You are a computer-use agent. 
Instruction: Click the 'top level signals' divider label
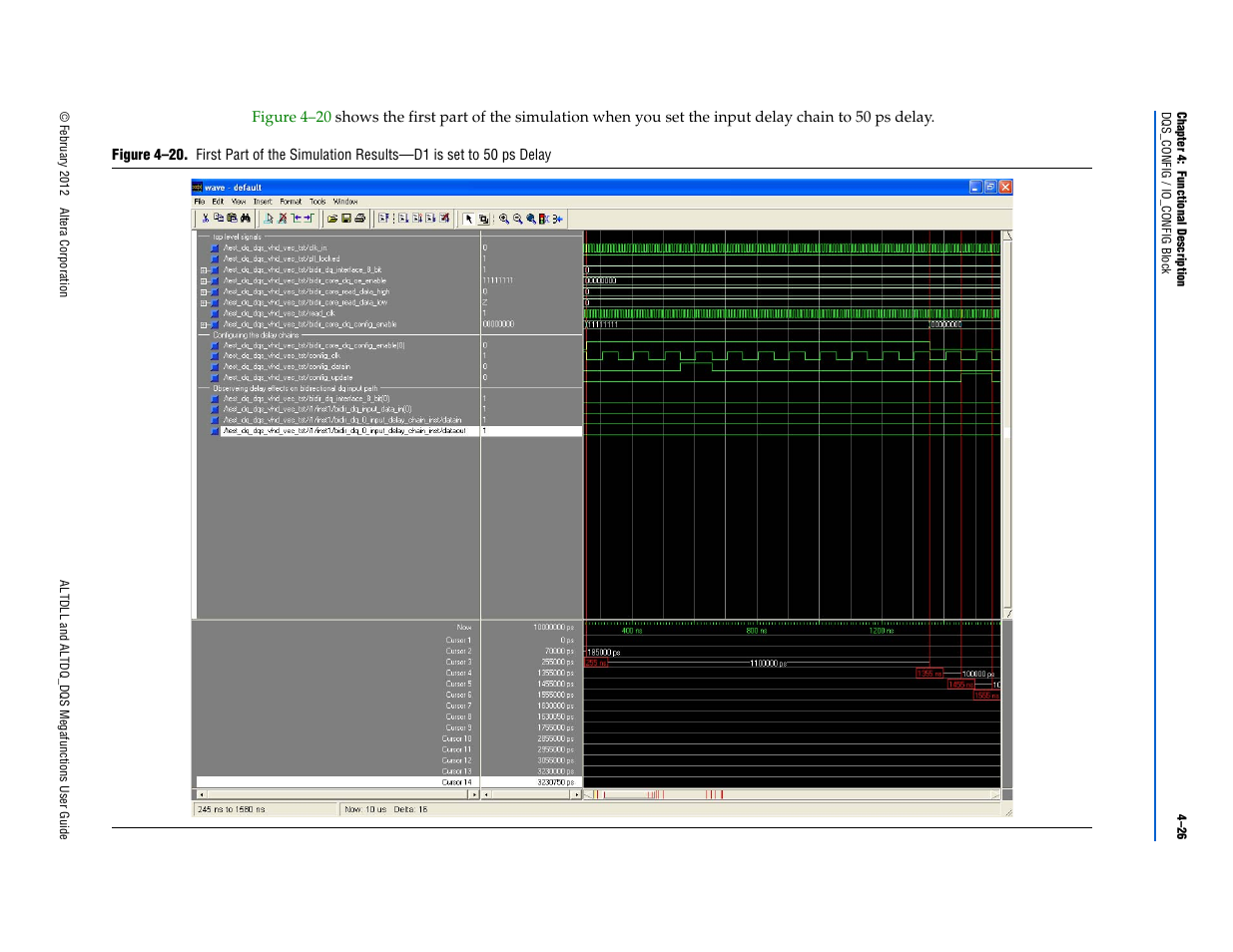coord(237,238)
